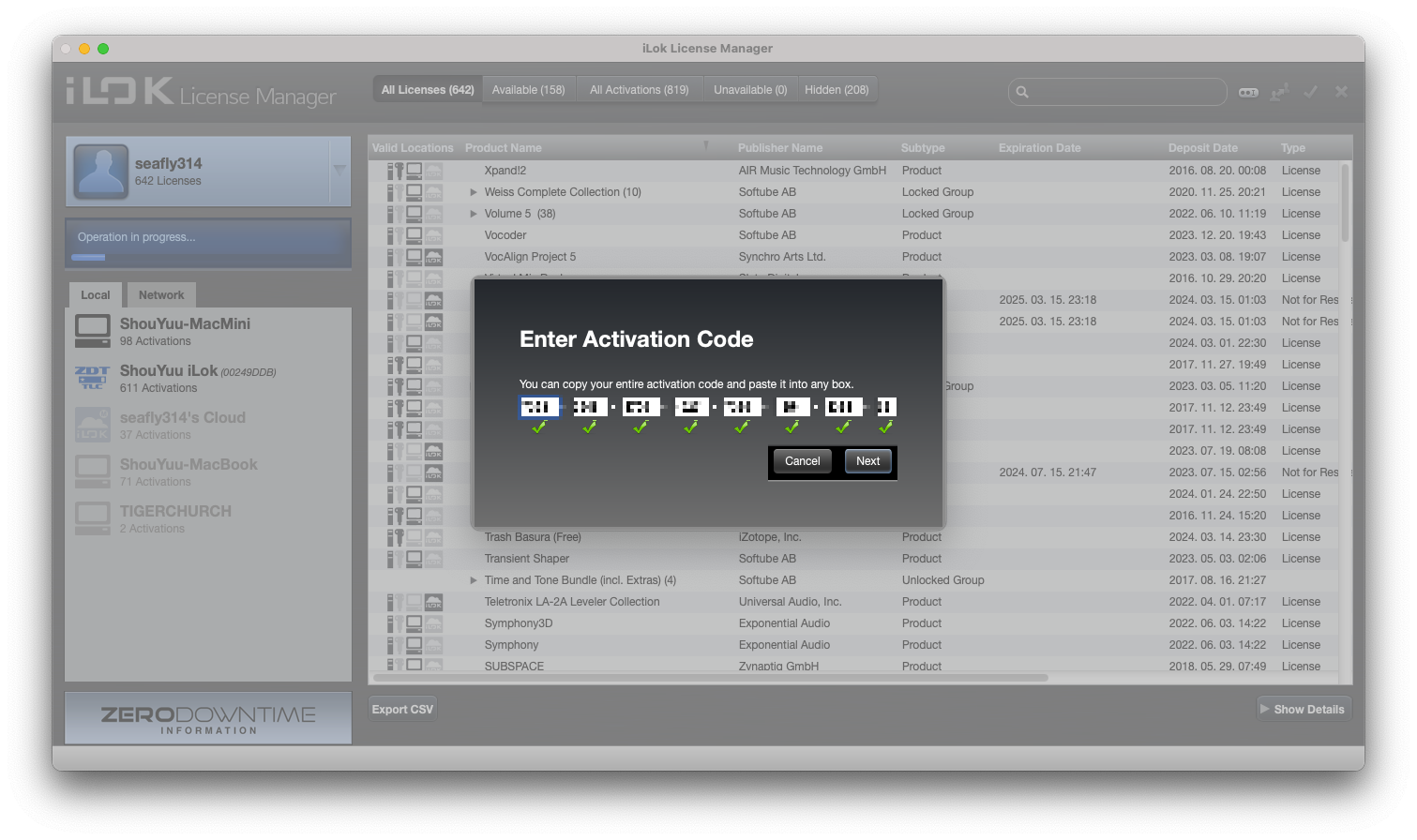This screenshot has width=1417, height=840.
Task: Sort by the Product Name column header
Action: tap(503, 148)
